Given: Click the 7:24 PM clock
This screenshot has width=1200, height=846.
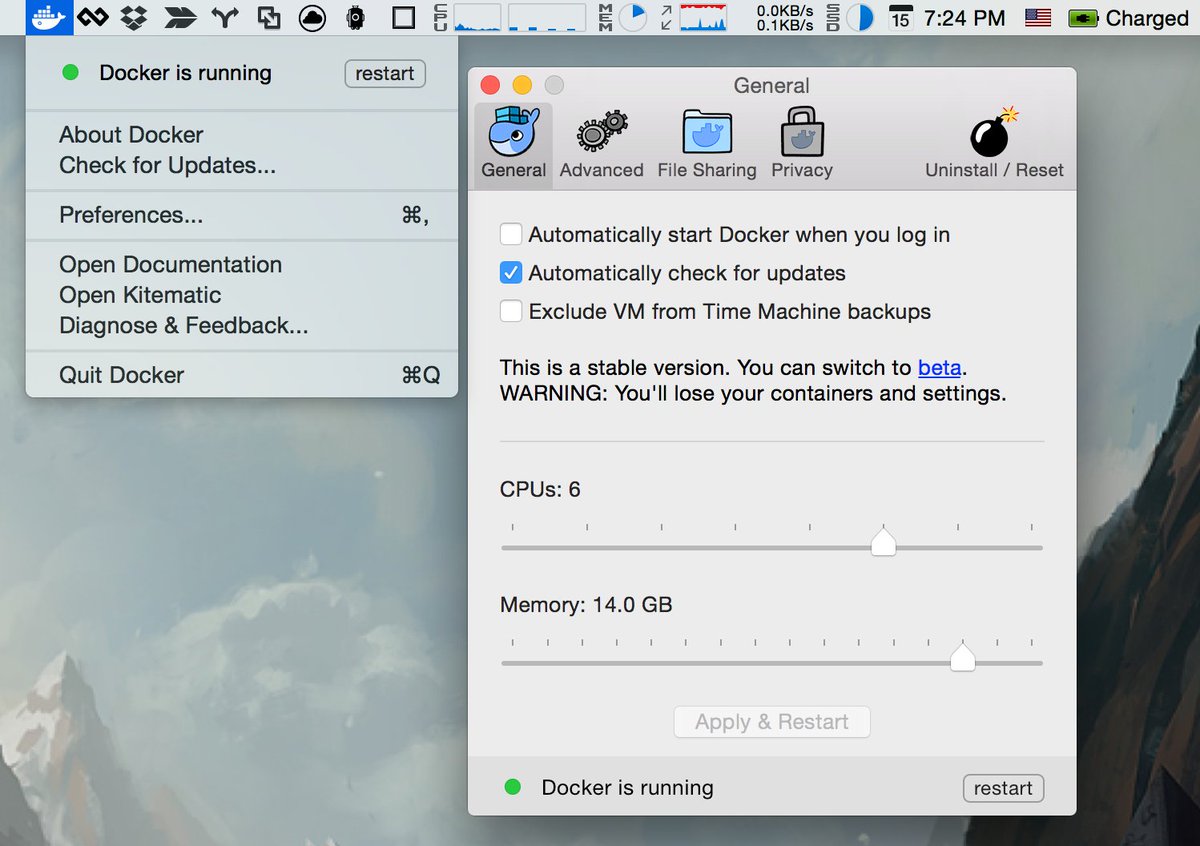Looking at the screenshot, I should point(966,17).
